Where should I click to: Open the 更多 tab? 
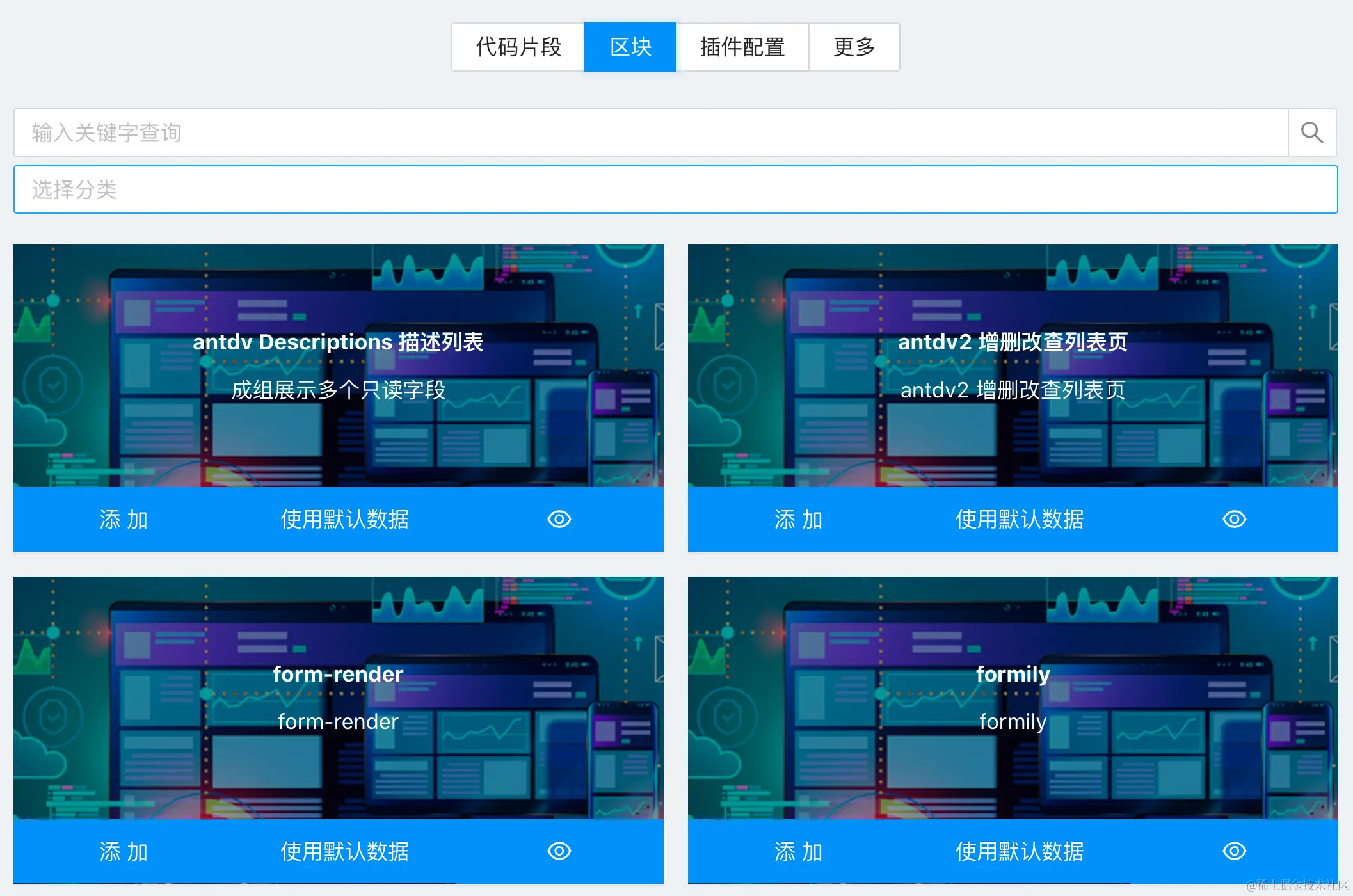(854, 47)
